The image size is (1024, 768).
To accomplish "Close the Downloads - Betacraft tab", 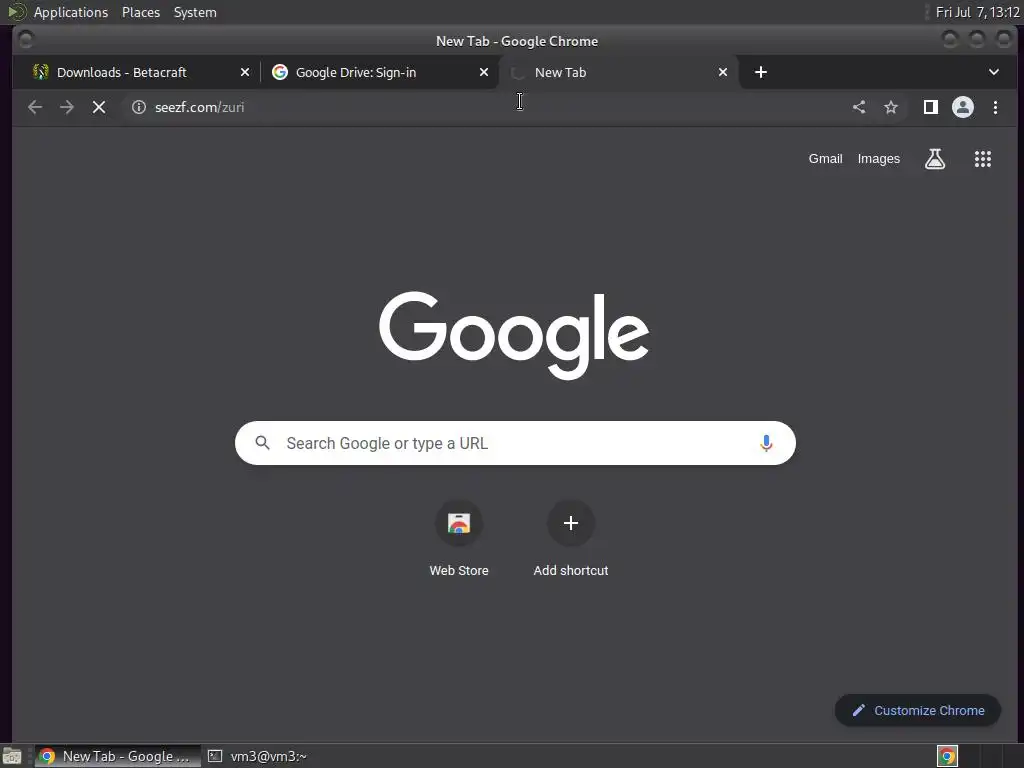I will (245, 72).
